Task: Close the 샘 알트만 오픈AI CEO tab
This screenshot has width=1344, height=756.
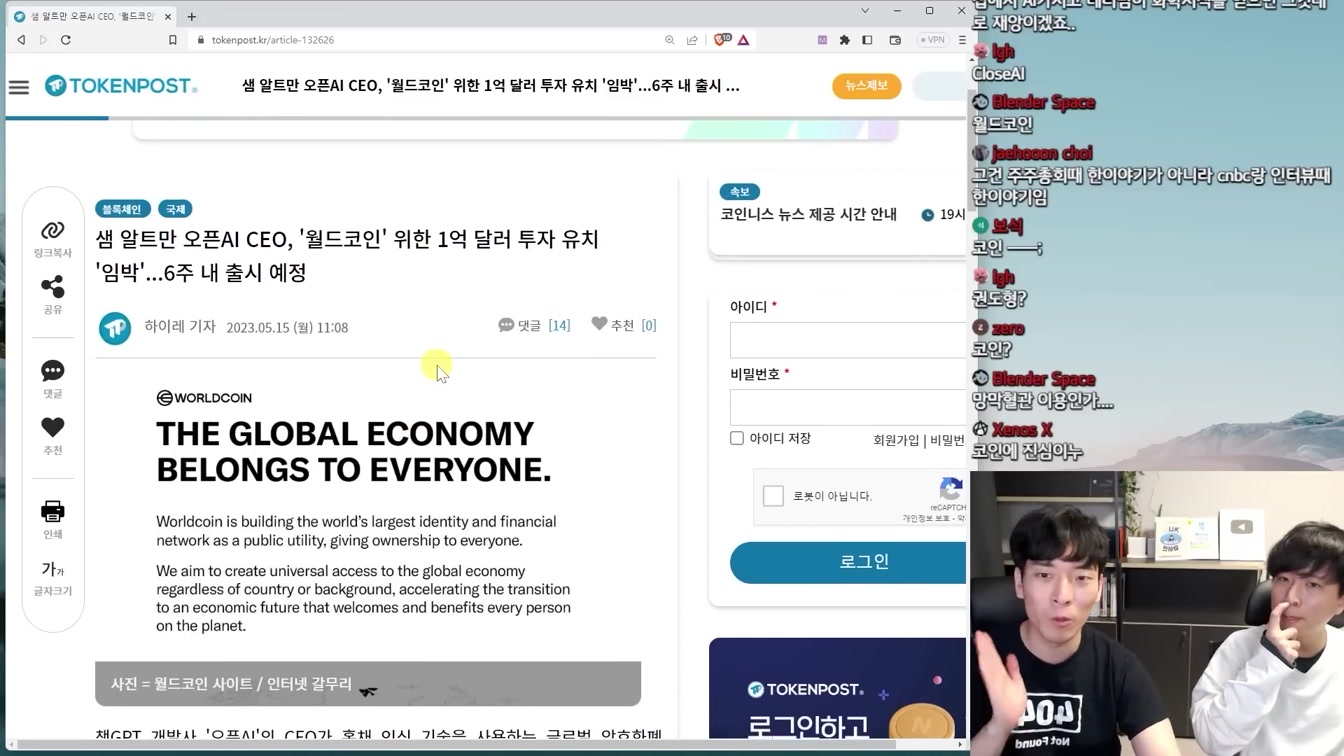Action: point(168,16)
